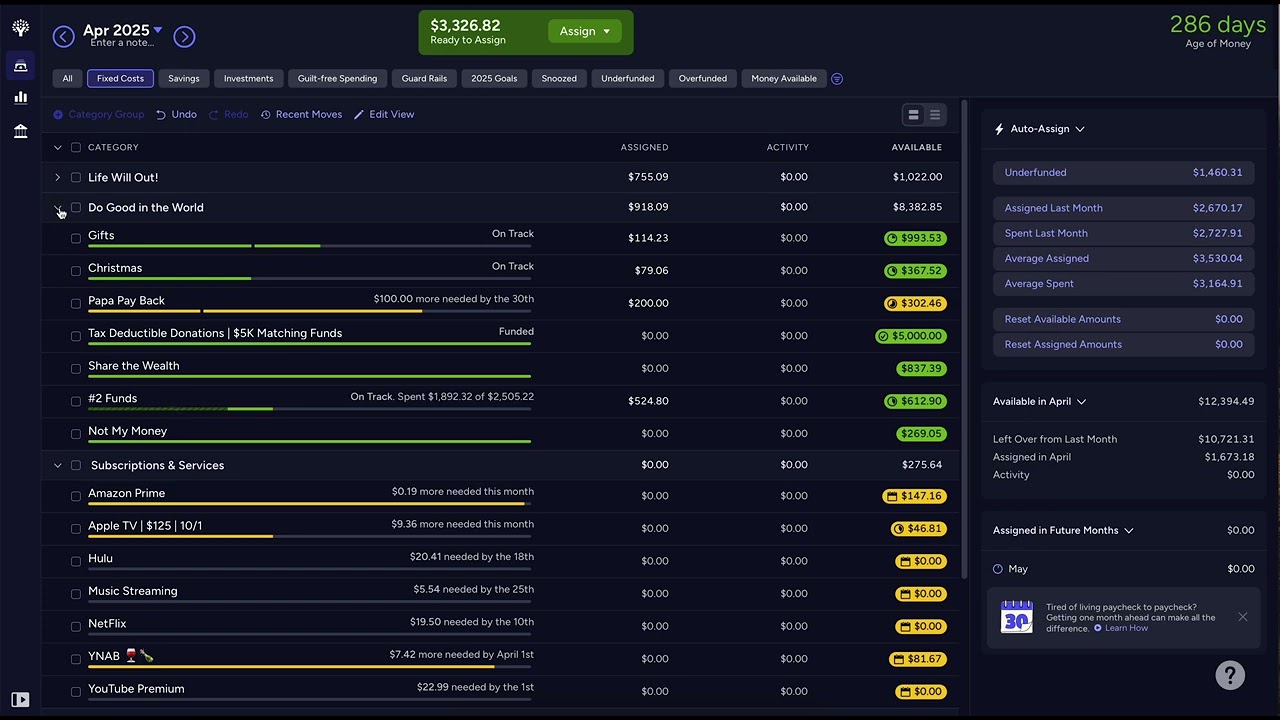Select the Papa Pay Back checkbox

(x=76, y=303)
